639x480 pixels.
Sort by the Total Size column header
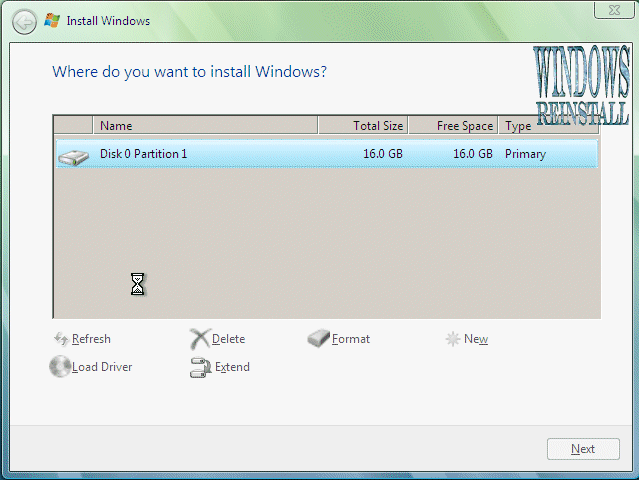point(363,126)
